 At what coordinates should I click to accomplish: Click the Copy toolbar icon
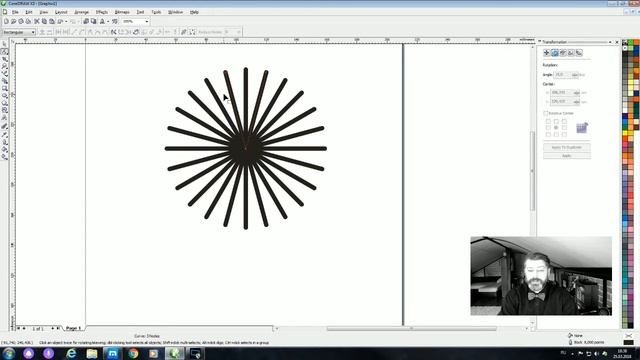click(x=44, y=21)
